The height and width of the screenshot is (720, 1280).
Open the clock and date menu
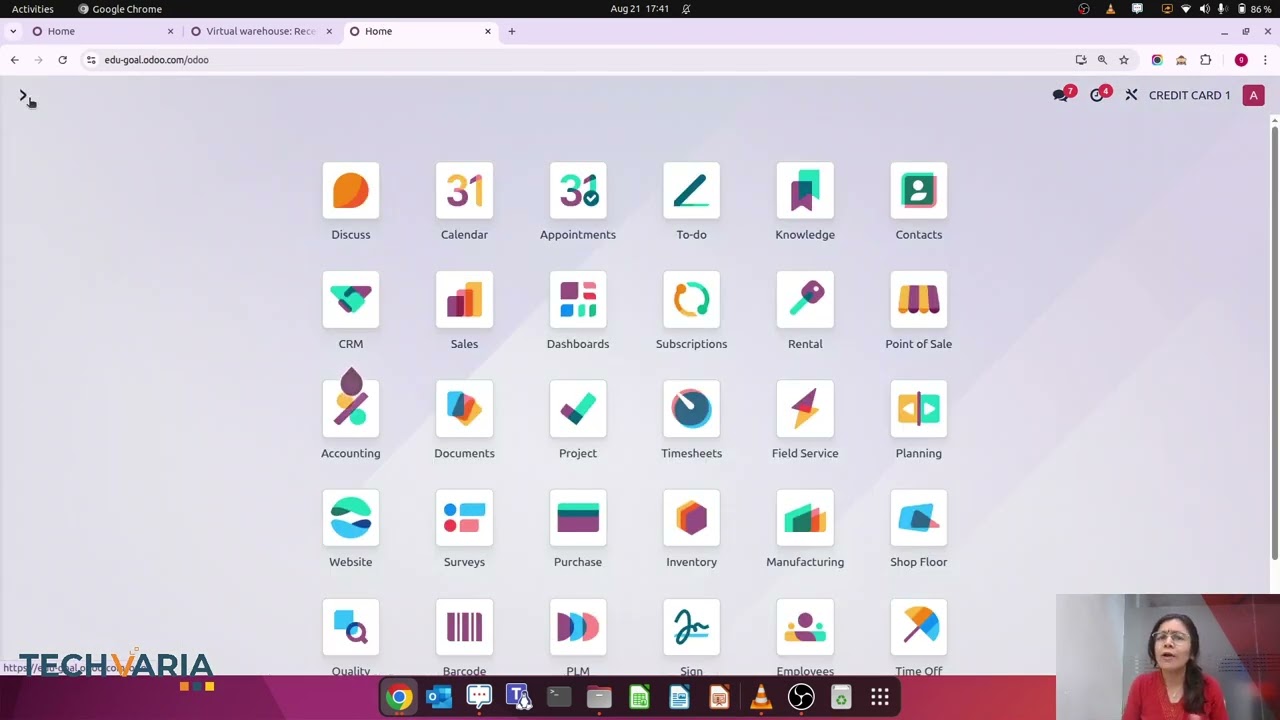point(639,9)
